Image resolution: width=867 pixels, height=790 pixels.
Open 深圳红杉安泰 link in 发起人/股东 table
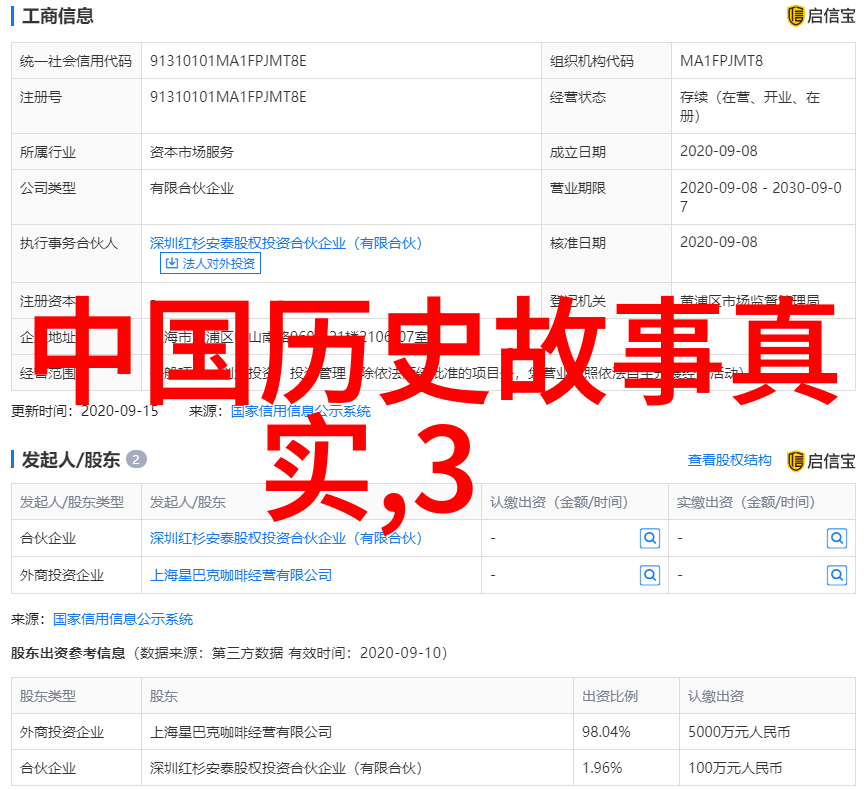(286, 538)
